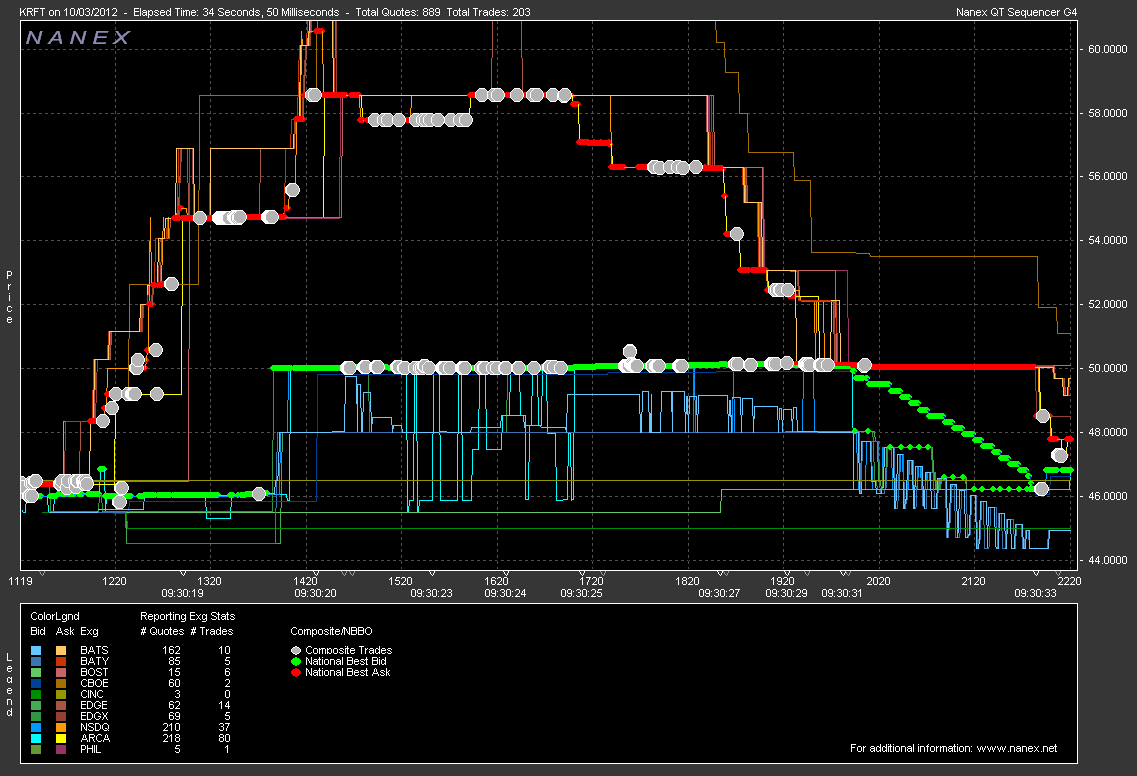Click the National Best Bid green marker
This screenshot has width=1137, height=776.
[x=295, y=661]
